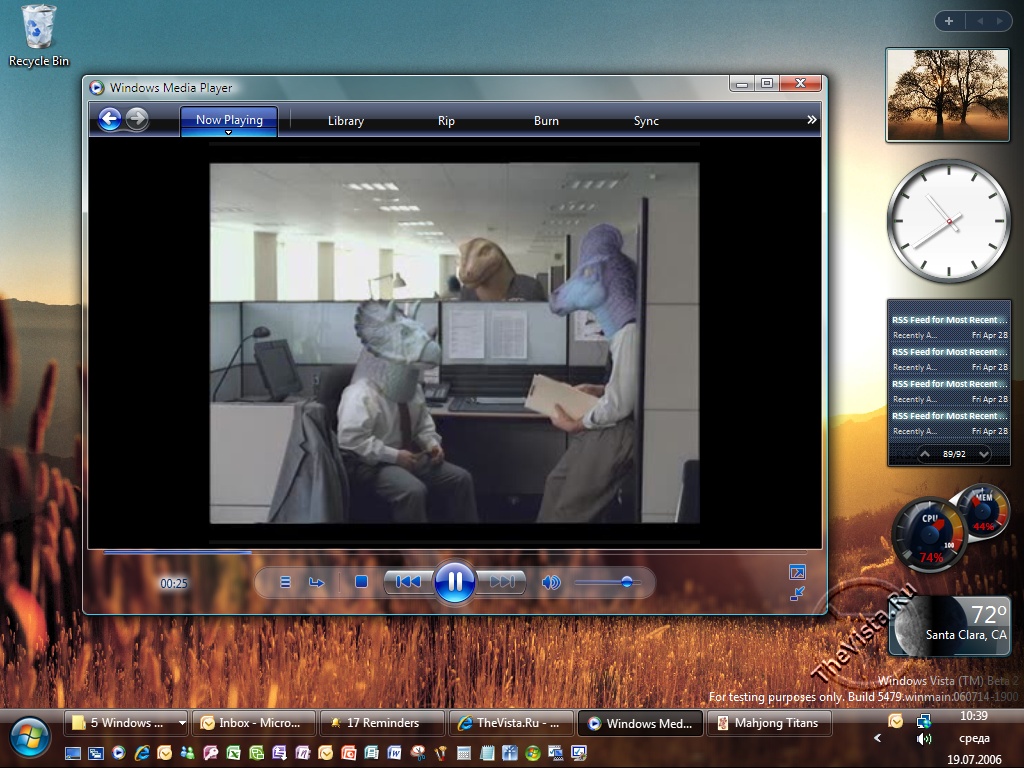The image size is (1024, 768).
Task: Open the system tray volume icon
Action: pyautogui.click(x=923, y=739)
